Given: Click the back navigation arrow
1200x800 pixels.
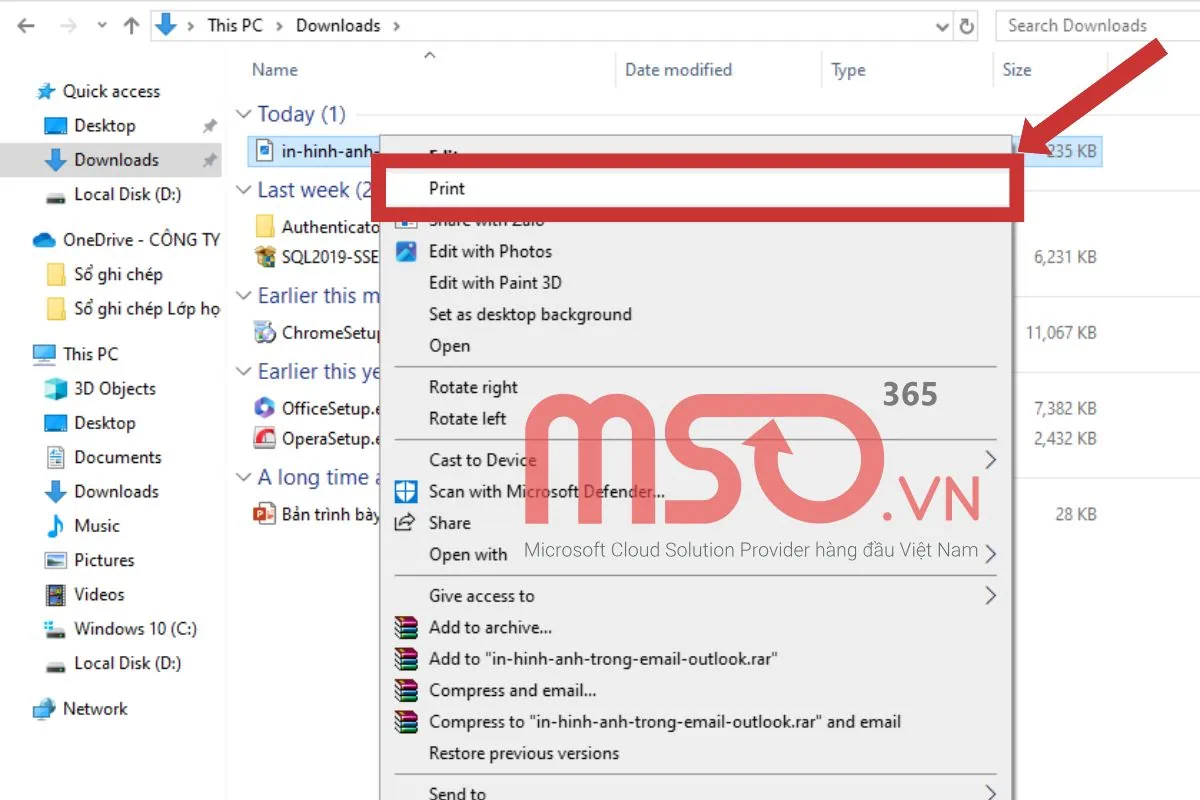Looking at the screenshot, I should [x=25, y=25].
